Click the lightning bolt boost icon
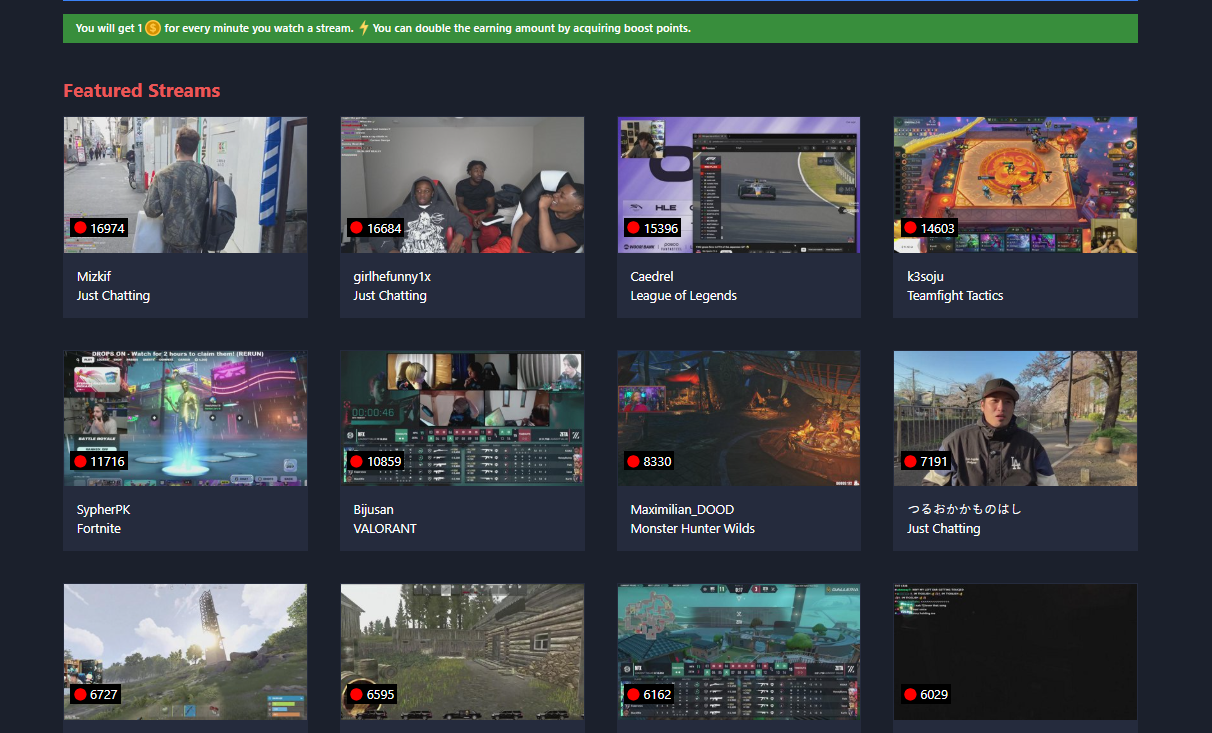1212x733 pixels. click(x=364, y=28)
